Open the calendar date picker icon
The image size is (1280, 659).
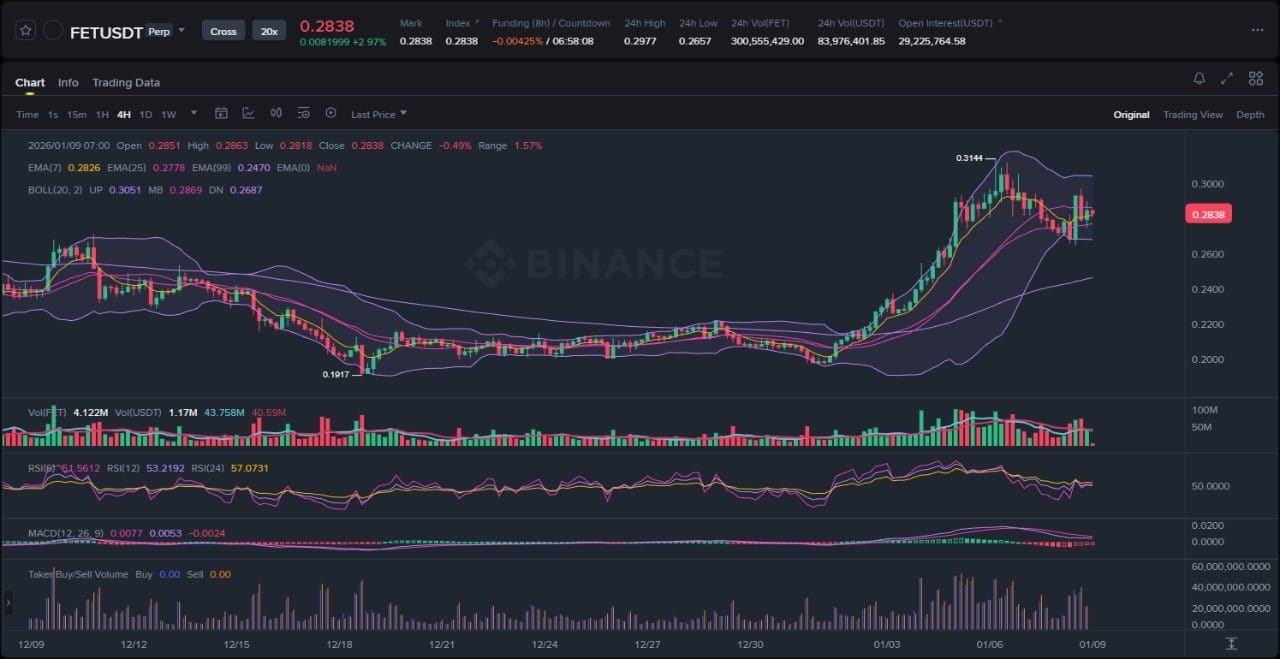coord(221,114)
